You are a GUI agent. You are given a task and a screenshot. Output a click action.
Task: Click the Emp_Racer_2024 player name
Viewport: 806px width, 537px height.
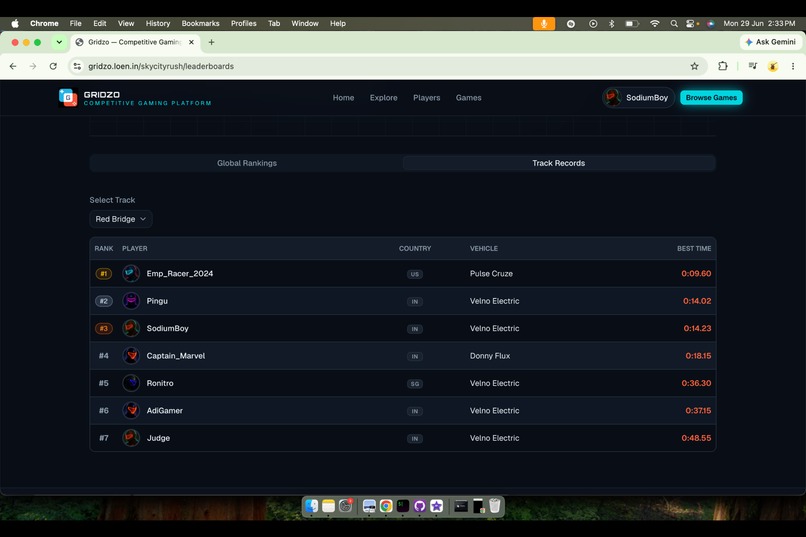(180, 273)
